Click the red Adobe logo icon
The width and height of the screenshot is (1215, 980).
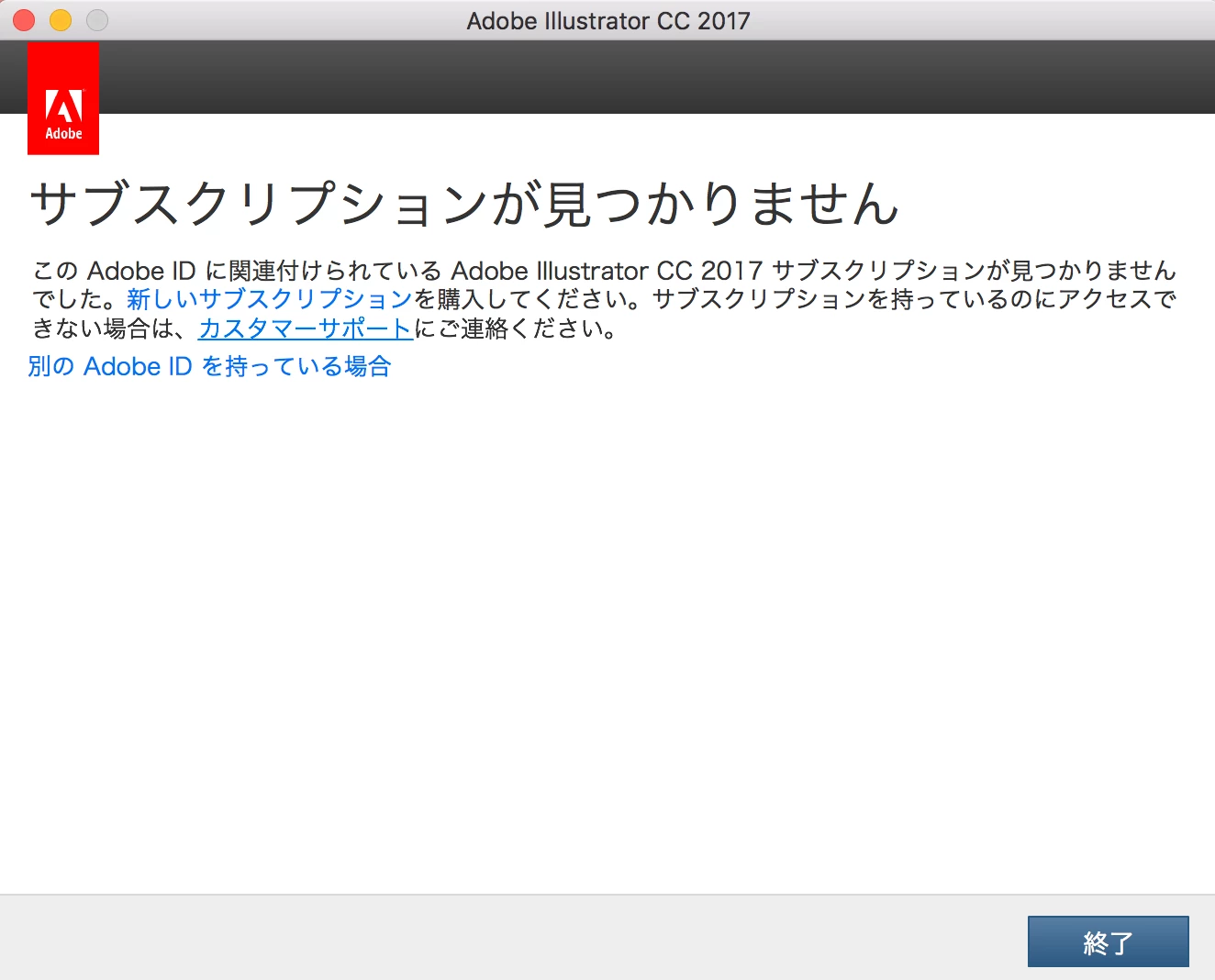coord(63,98)
